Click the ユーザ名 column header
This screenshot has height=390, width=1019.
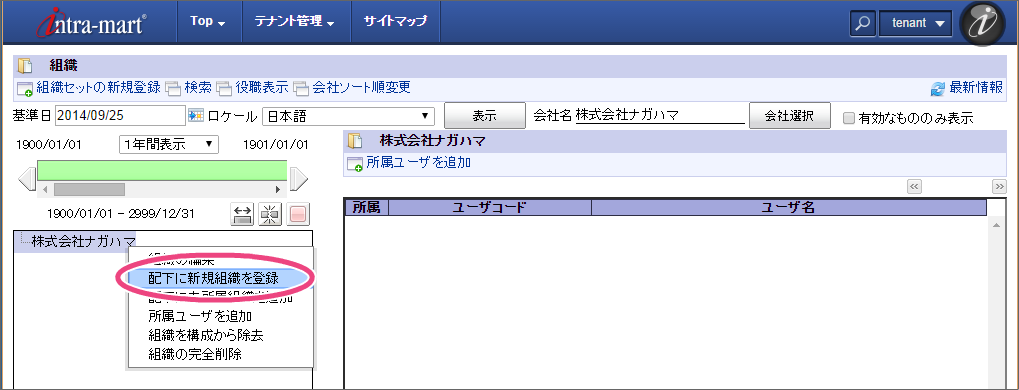(788, 207)
